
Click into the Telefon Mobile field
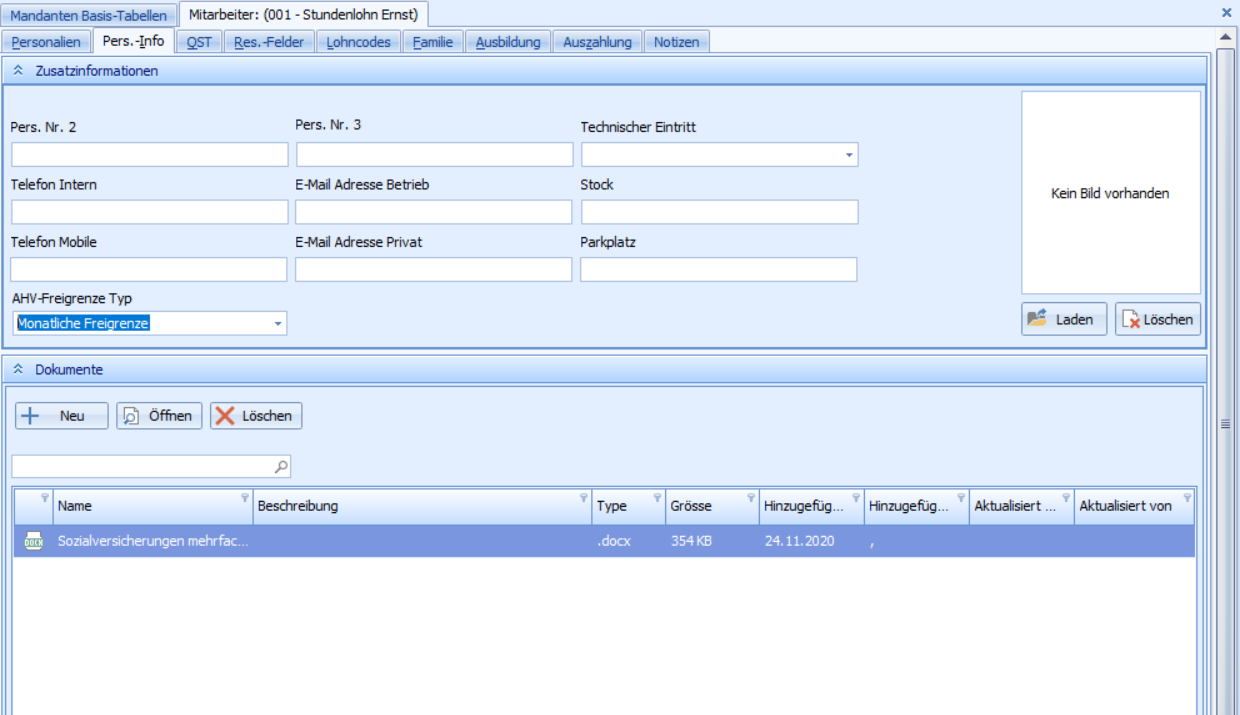tap(149, 270)
